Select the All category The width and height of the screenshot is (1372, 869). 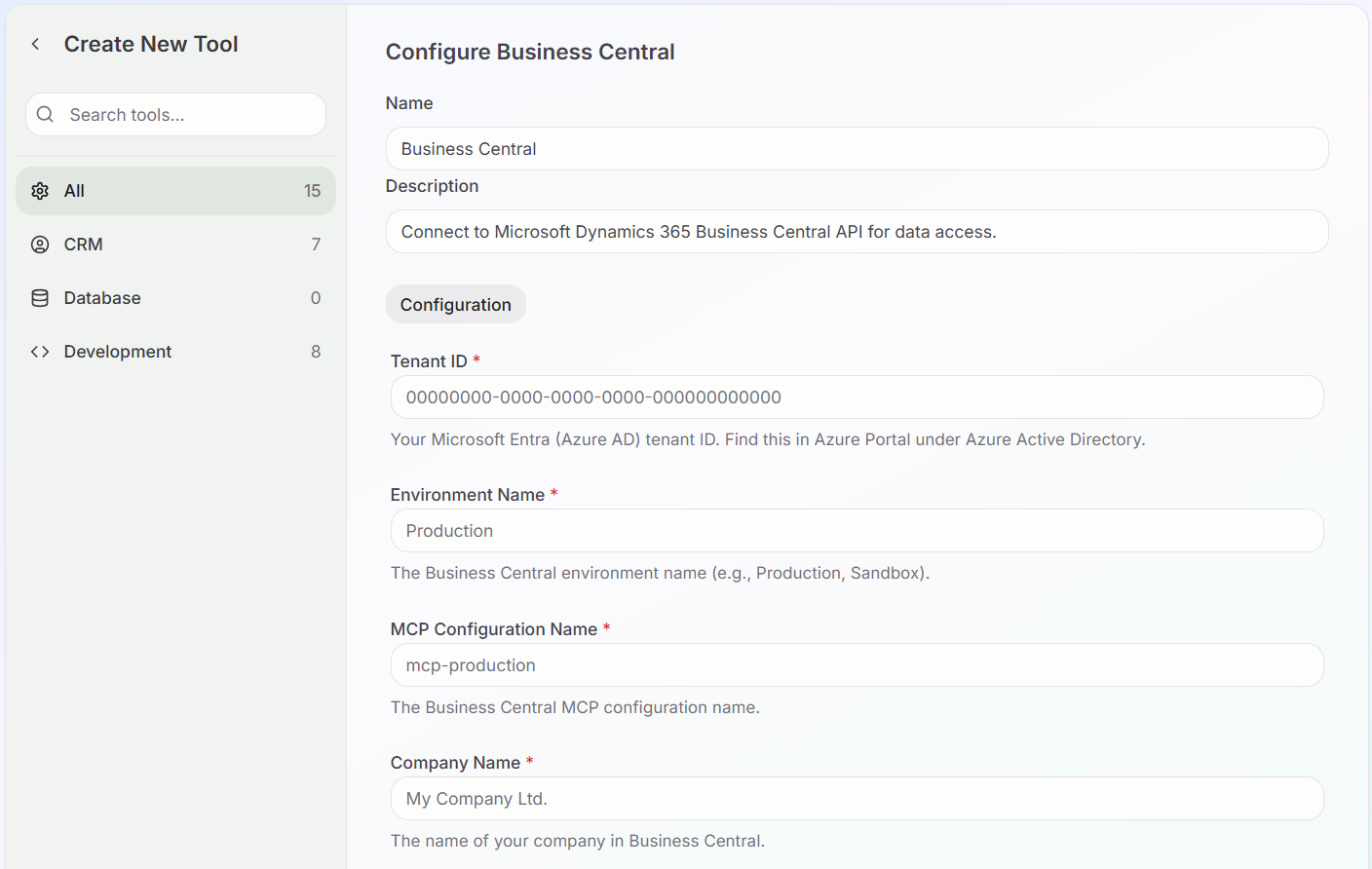click(x=175, y=191)
